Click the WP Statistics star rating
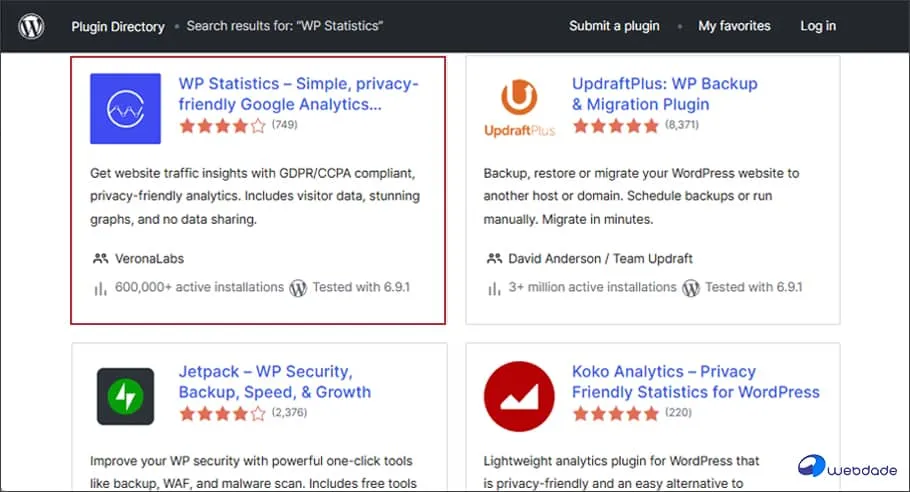This screenshot has width=910, height=492. coord(223,126)
